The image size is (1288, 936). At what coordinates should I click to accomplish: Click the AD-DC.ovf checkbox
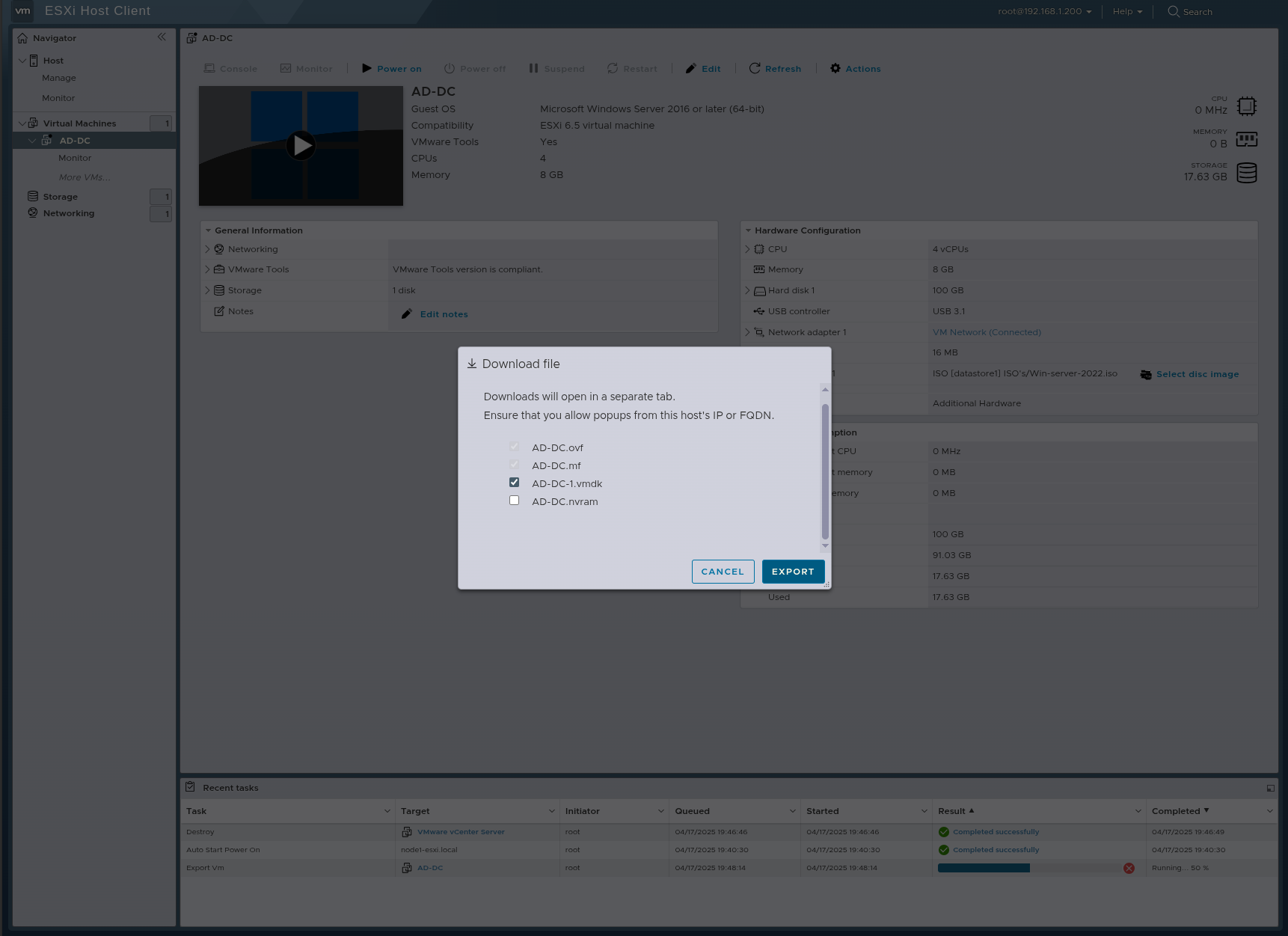click(514, 446)
